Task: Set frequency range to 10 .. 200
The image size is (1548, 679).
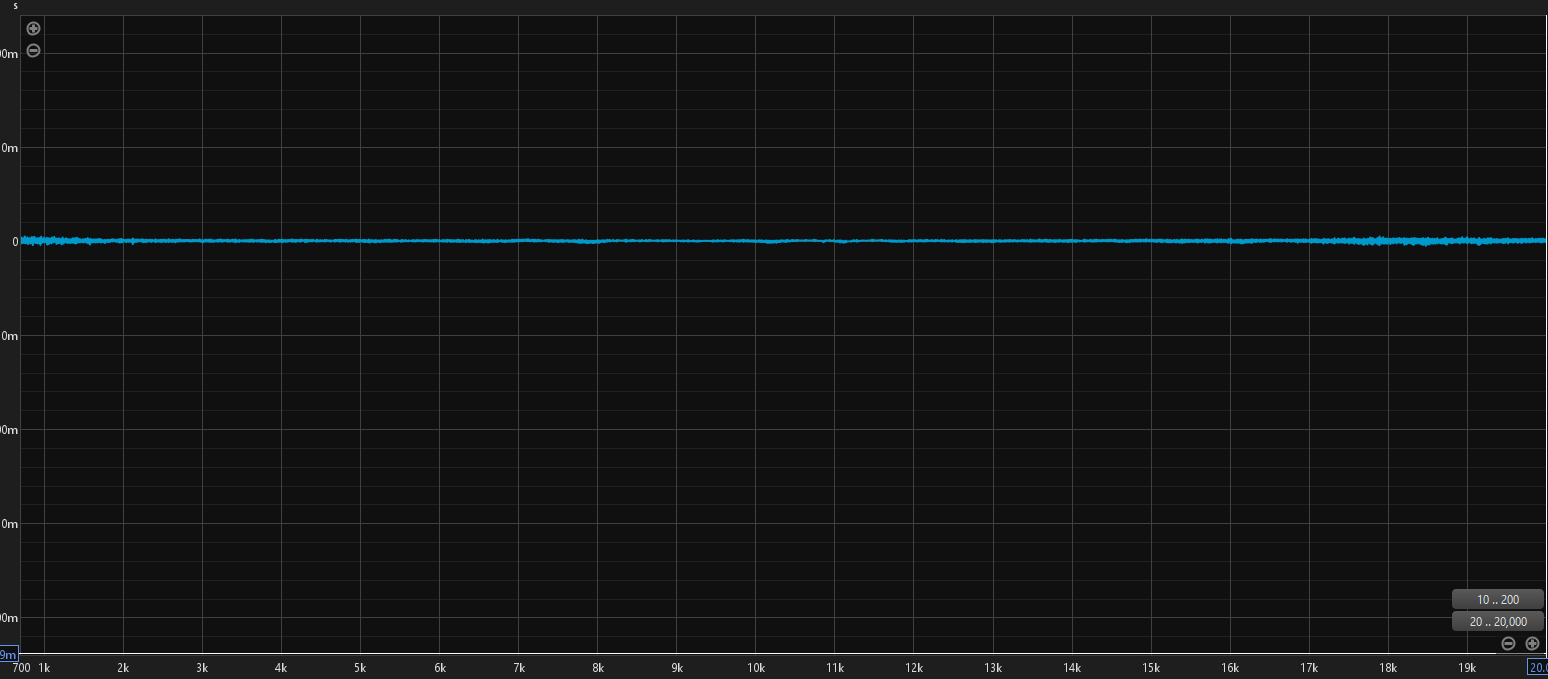Action: pos(1497,599)
